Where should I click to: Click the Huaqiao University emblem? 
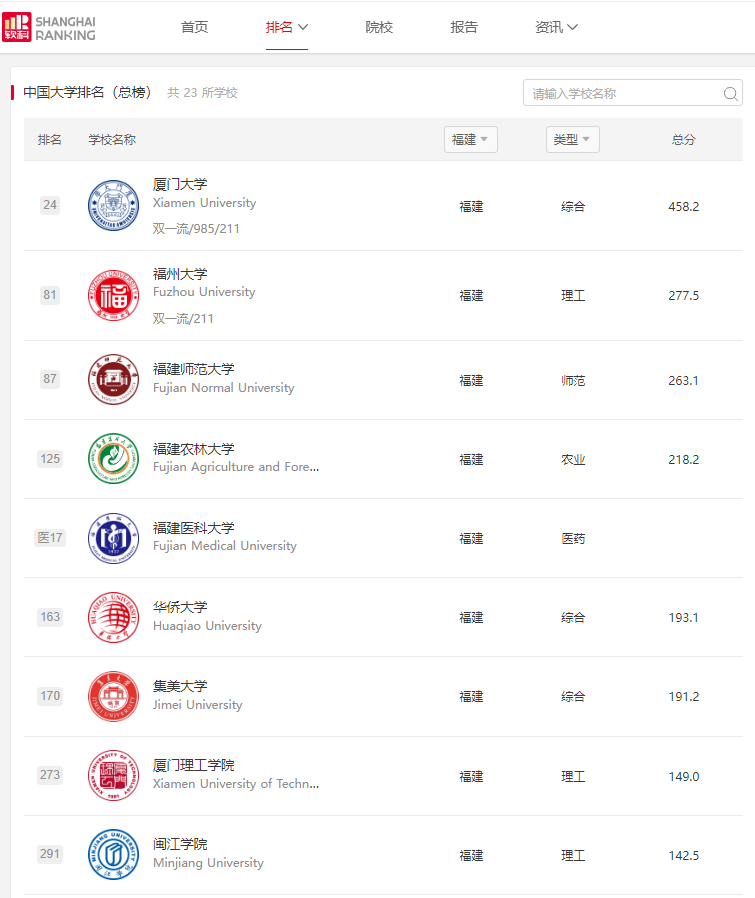113,617
